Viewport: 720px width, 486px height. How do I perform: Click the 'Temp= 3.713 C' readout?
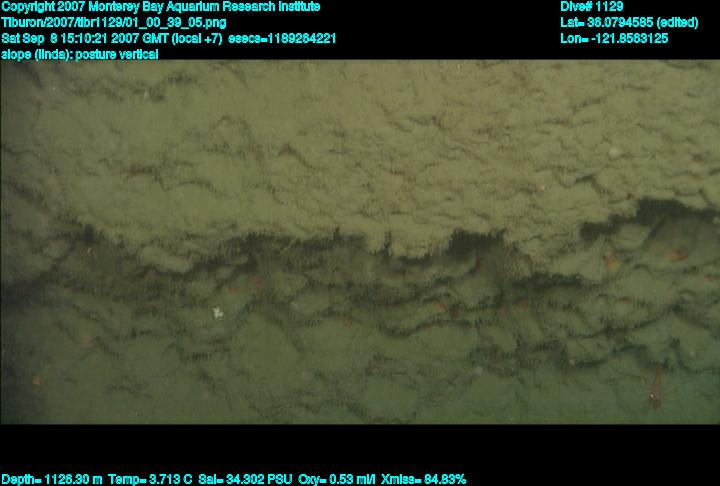(150, 480)
